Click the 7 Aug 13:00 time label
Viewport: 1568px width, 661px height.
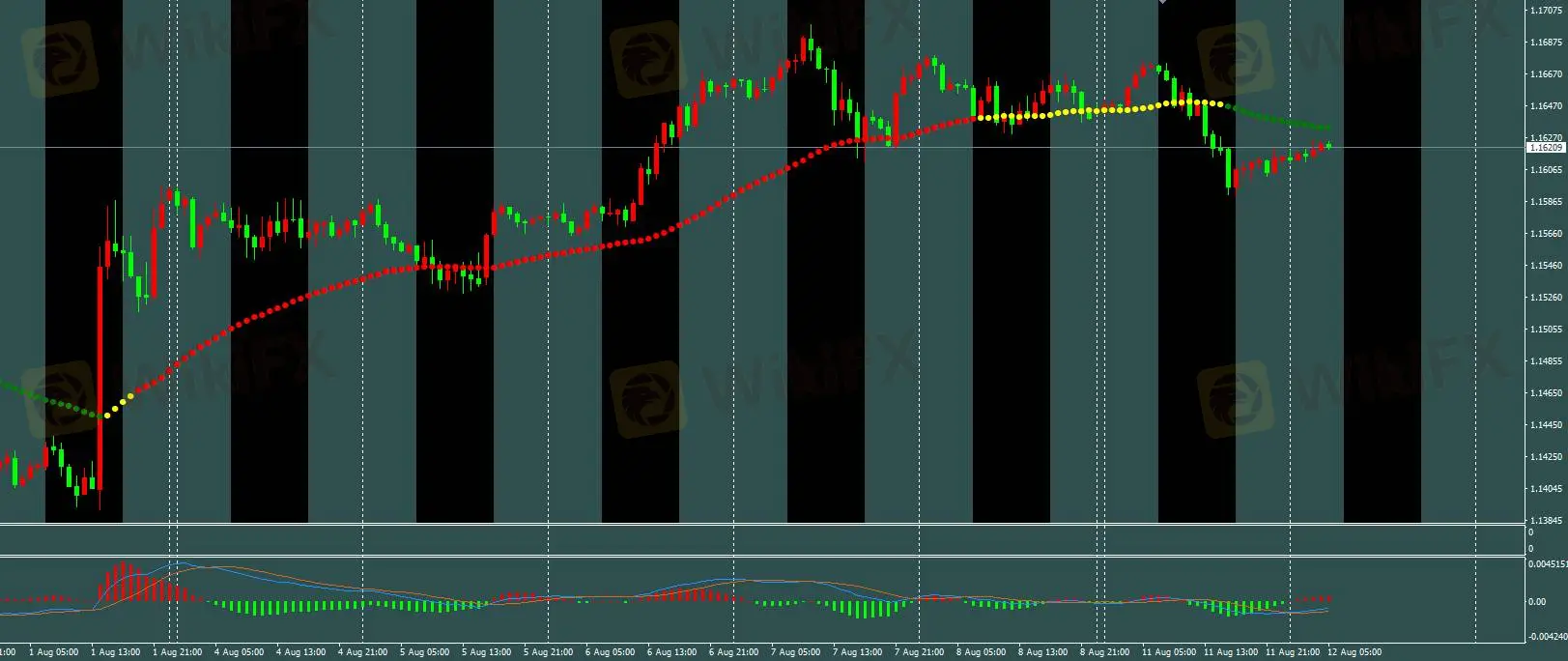point(858,652)
